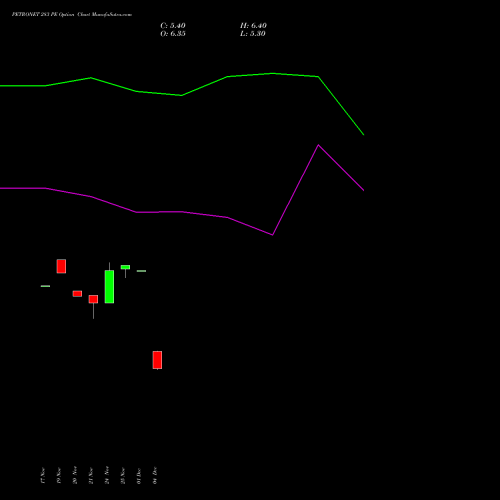500x500 pixels.
Task: Click the lowest dip of the purple line
Action: coord(273,235)
